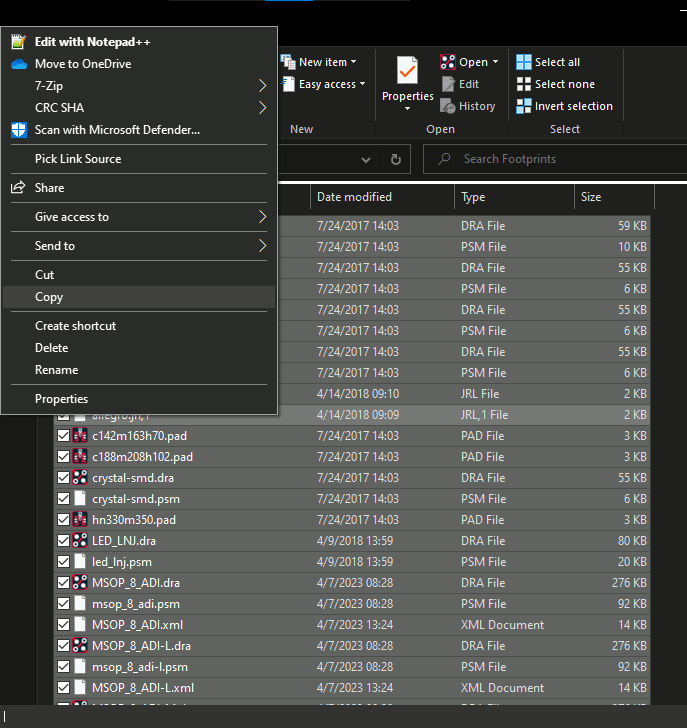687x728 pixels.
Task: Click the Share arrow icon
Action: point(18,188)
